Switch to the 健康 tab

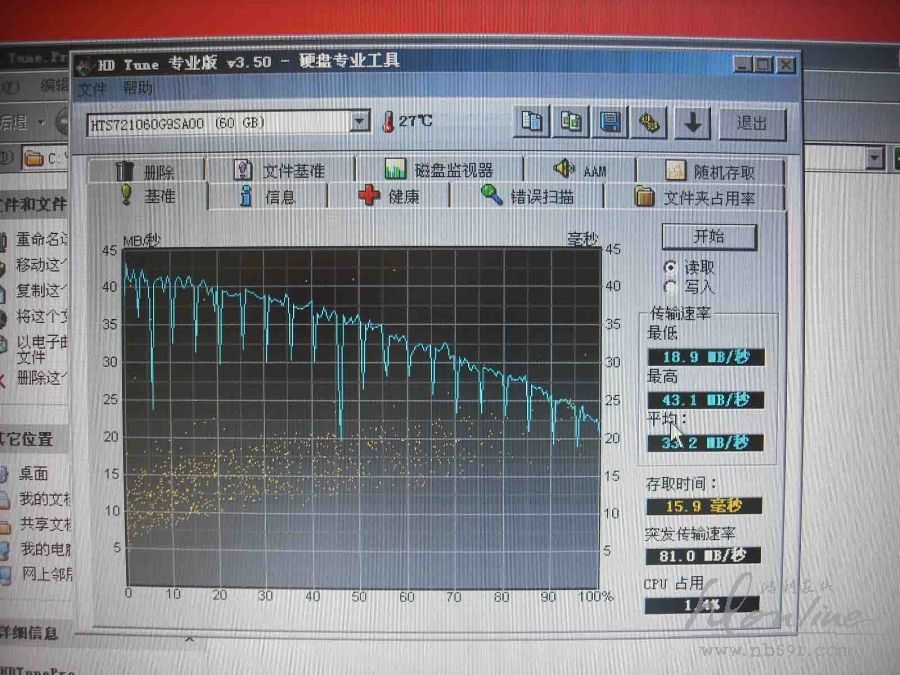[x=389, y=196]
